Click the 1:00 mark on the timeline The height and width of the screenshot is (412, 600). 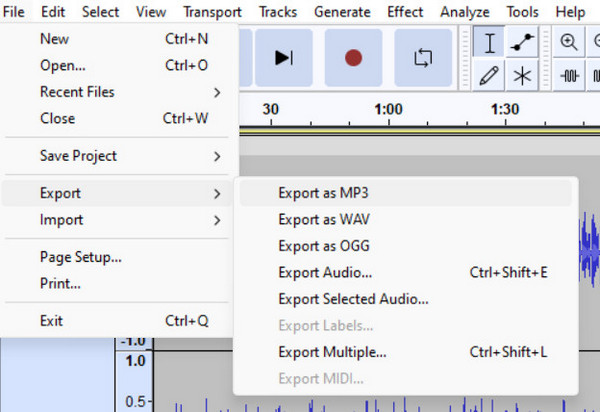(x=388, y=109)
